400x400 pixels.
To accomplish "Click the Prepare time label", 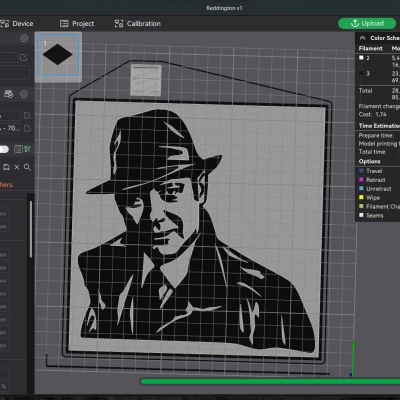I will pyautogui.click(x=376, y=135).
